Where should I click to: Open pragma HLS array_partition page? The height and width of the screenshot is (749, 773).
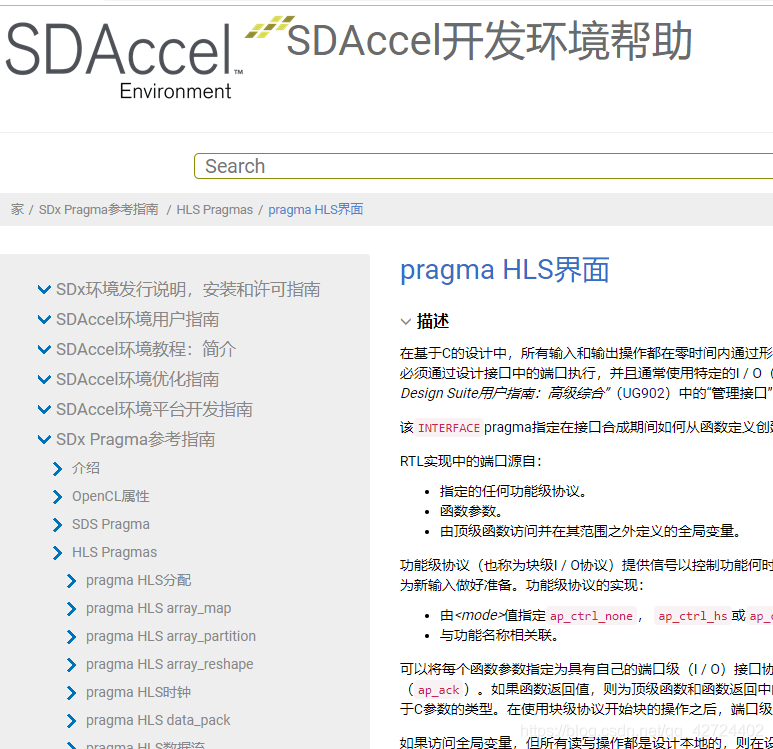pyautogui.click(x=171, y=636)
